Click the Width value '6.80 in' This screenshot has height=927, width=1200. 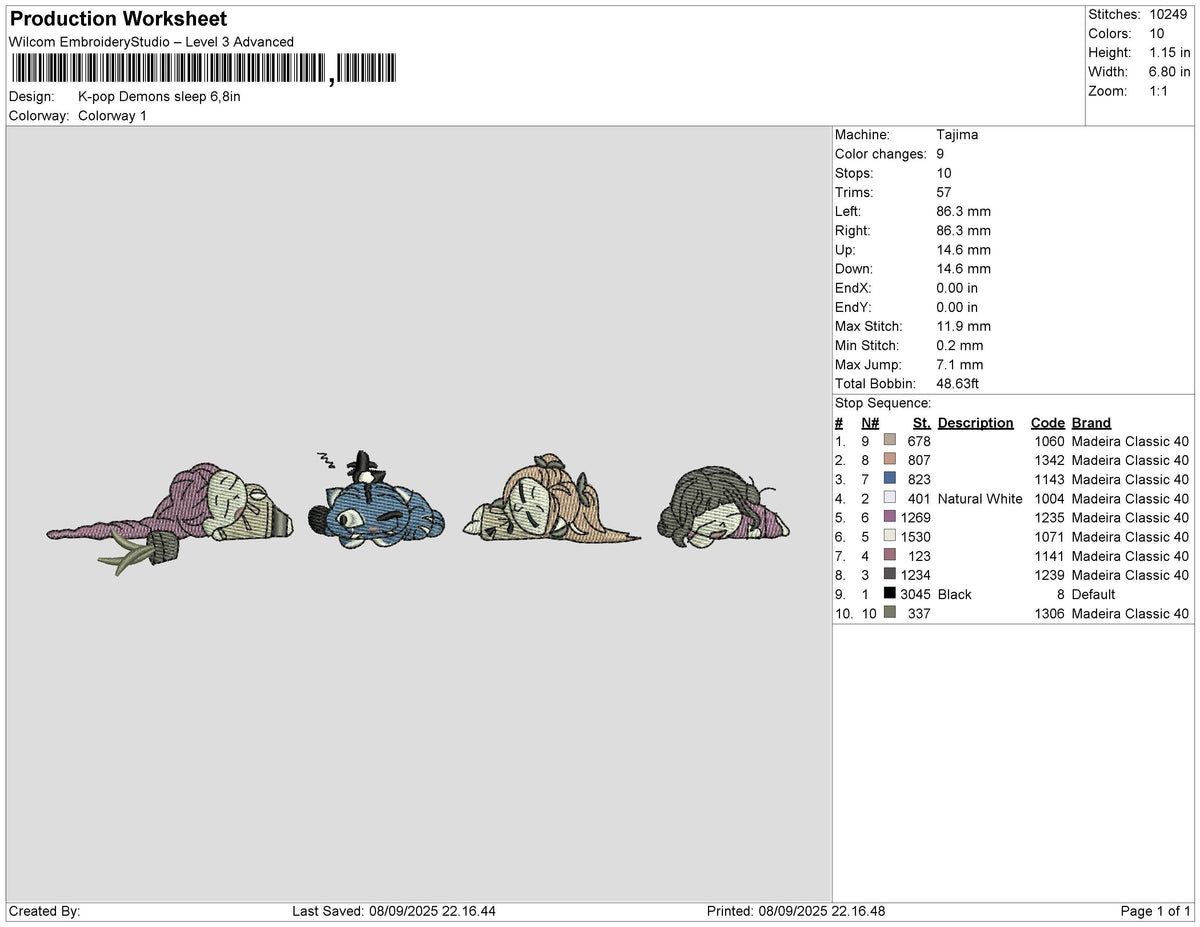pyautogui.click(x=1170, y=72)
